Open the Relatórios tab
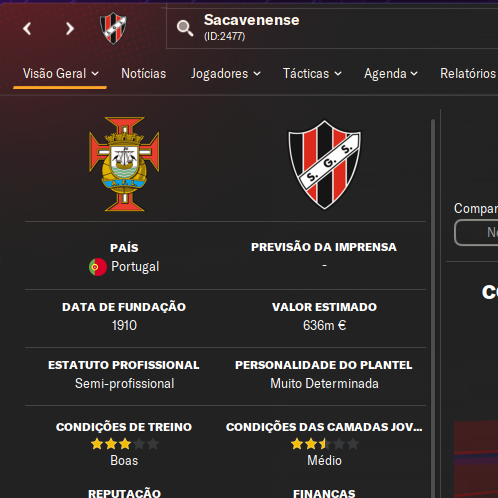Viewport: 498px width, 498px height. (x=468, y=74)
